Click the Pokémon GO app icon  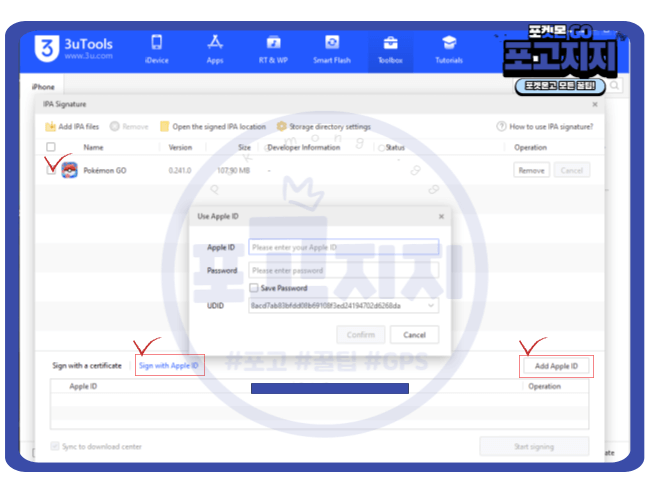pyautogui.click(x=69, y=170)
